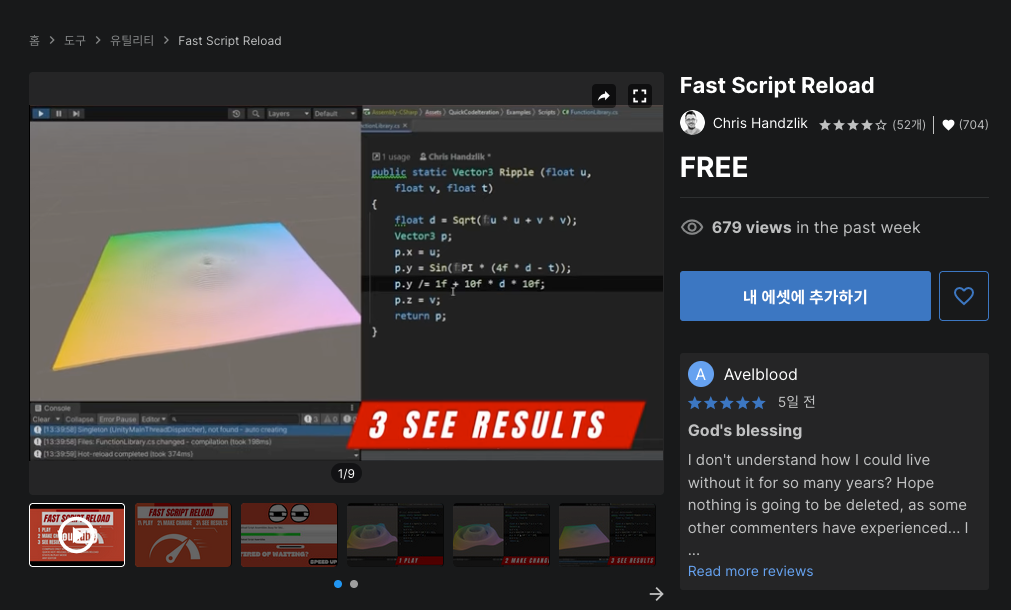Select the Console tab in the editor

point(55,407)
